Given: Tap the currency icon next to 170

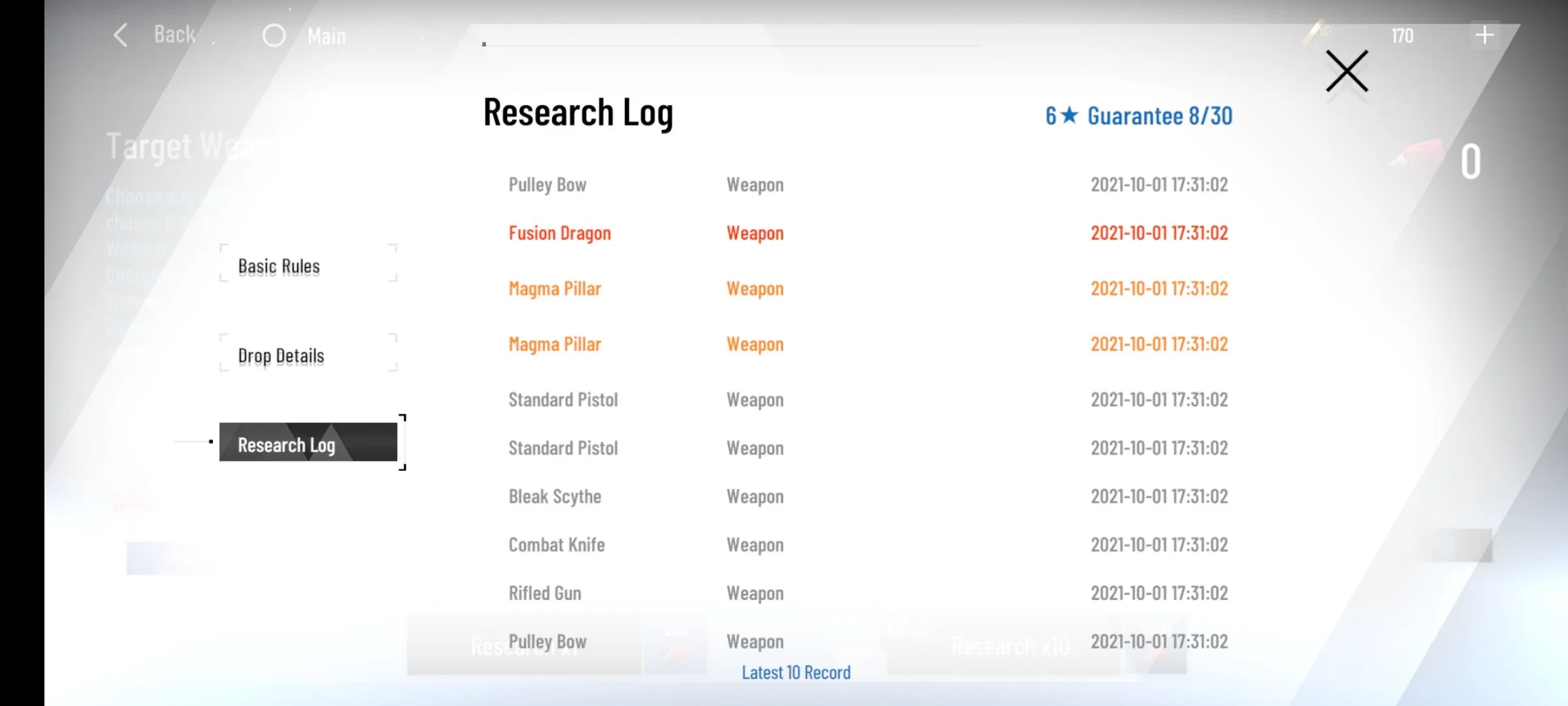Looking at the screenshot, I should click(1318, 31).
